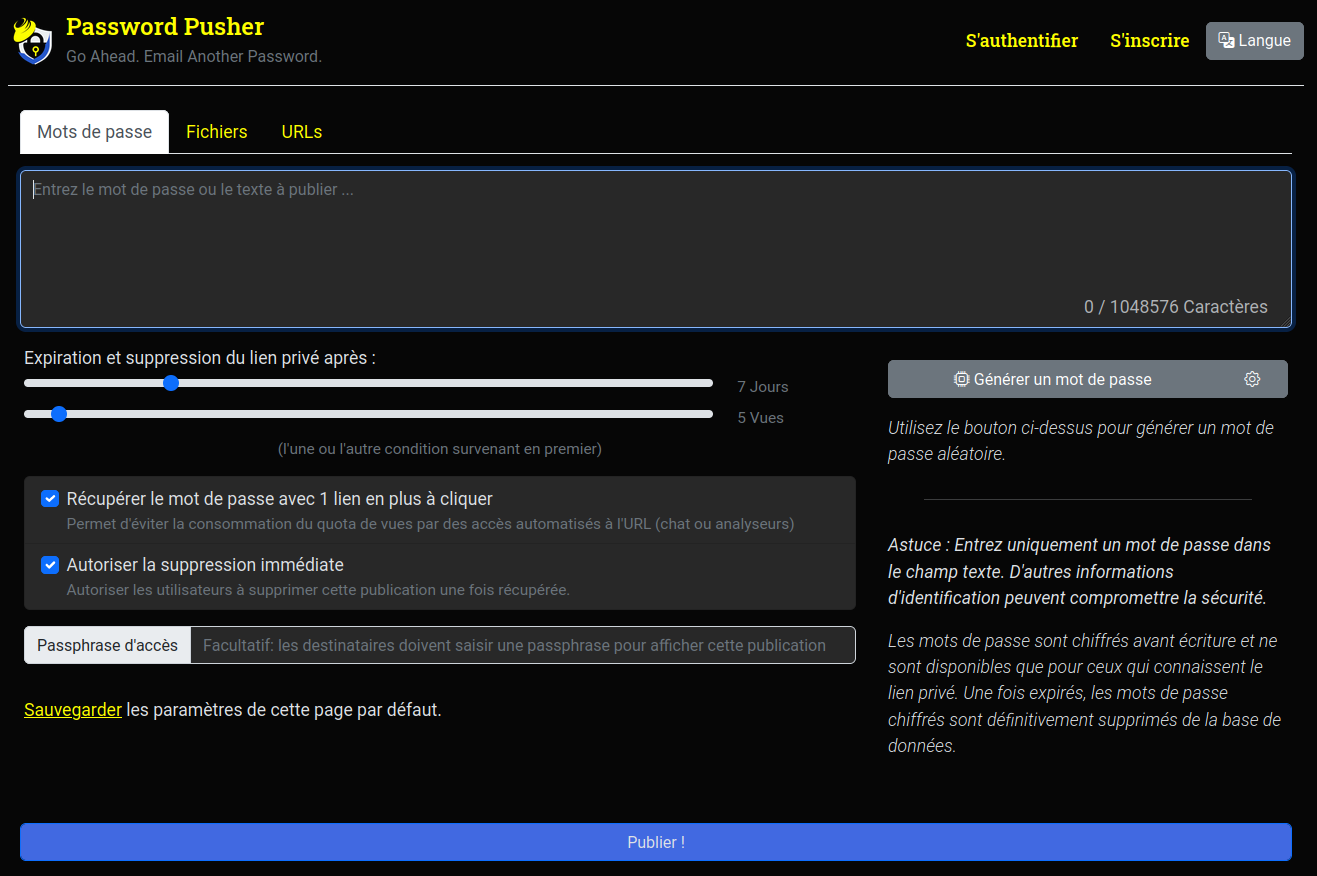Select the Mots de passe tab
The image size is (1317, 876).
(x=93, y=131)
